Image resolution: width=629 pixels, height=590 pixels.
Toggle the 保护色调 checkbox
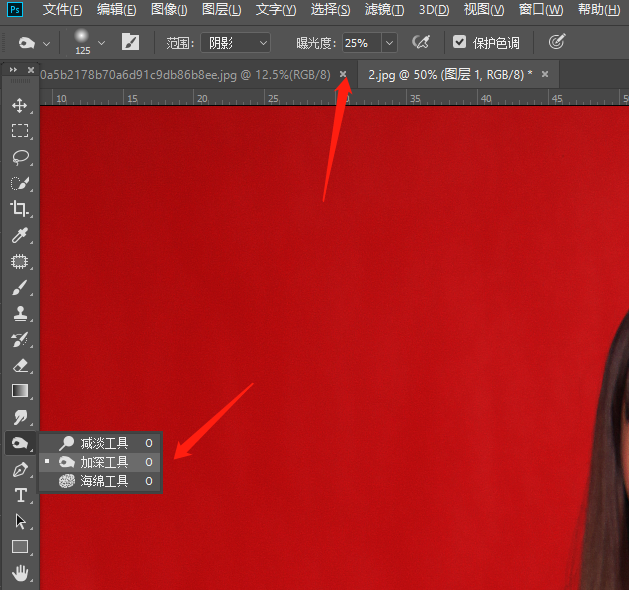[460, 43]
